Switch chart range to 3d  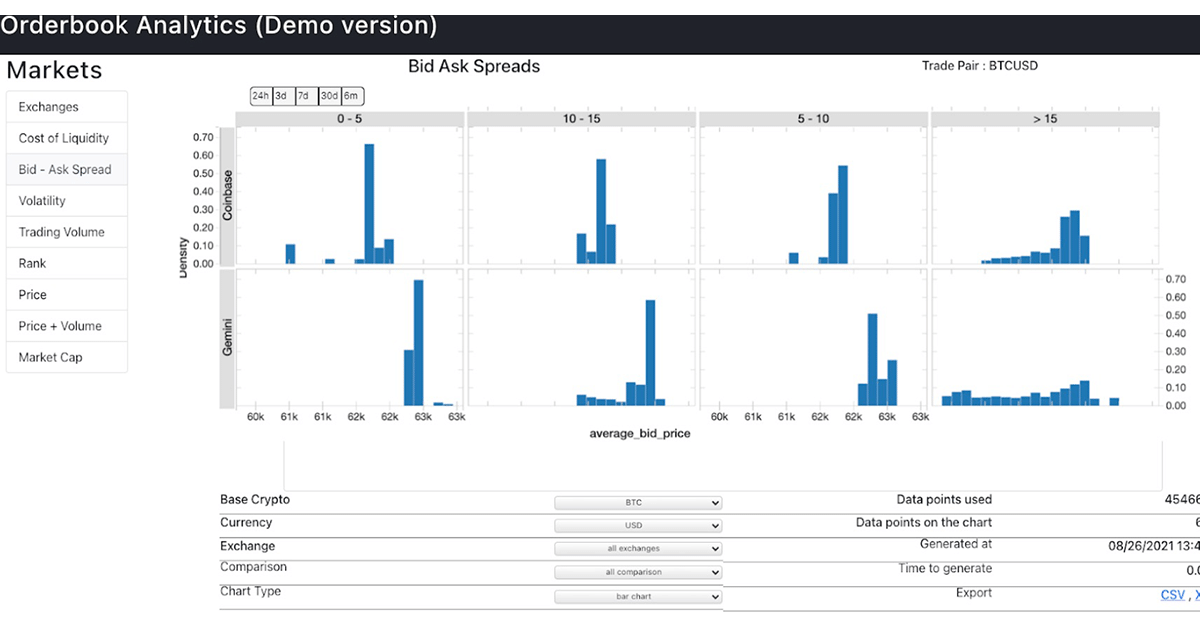[x=282, y=96]
